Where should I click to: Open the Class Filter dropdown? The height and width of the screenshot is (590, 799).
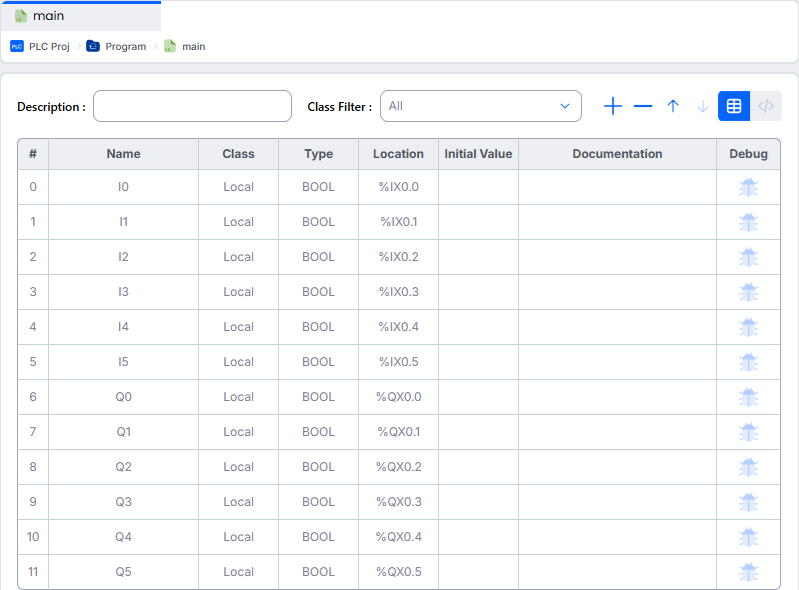480,106
